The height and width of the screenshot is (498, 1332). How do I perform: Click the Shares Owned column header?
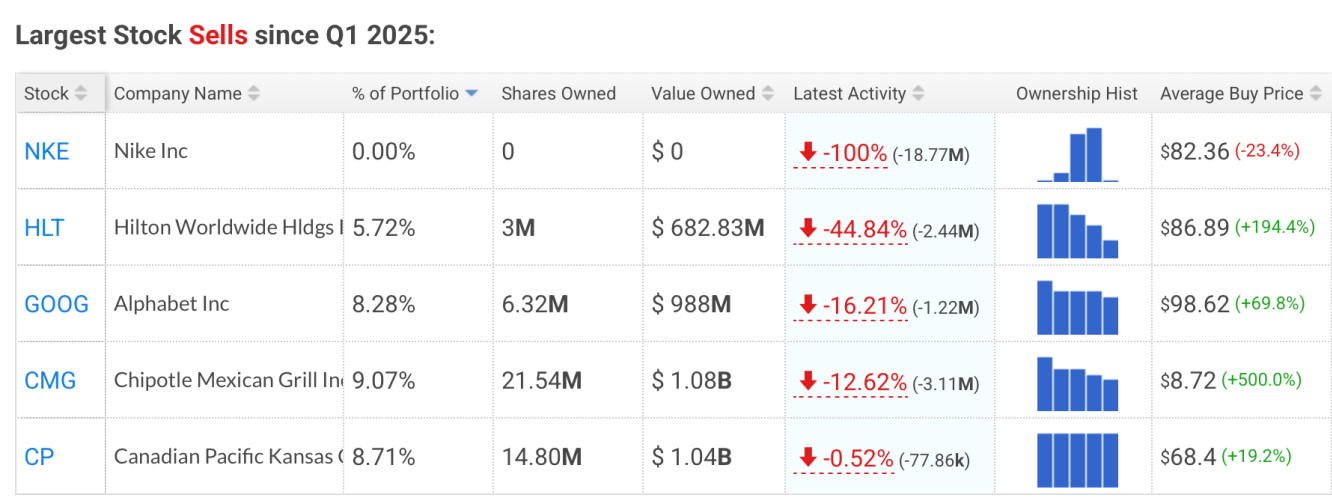click(558, 93)
